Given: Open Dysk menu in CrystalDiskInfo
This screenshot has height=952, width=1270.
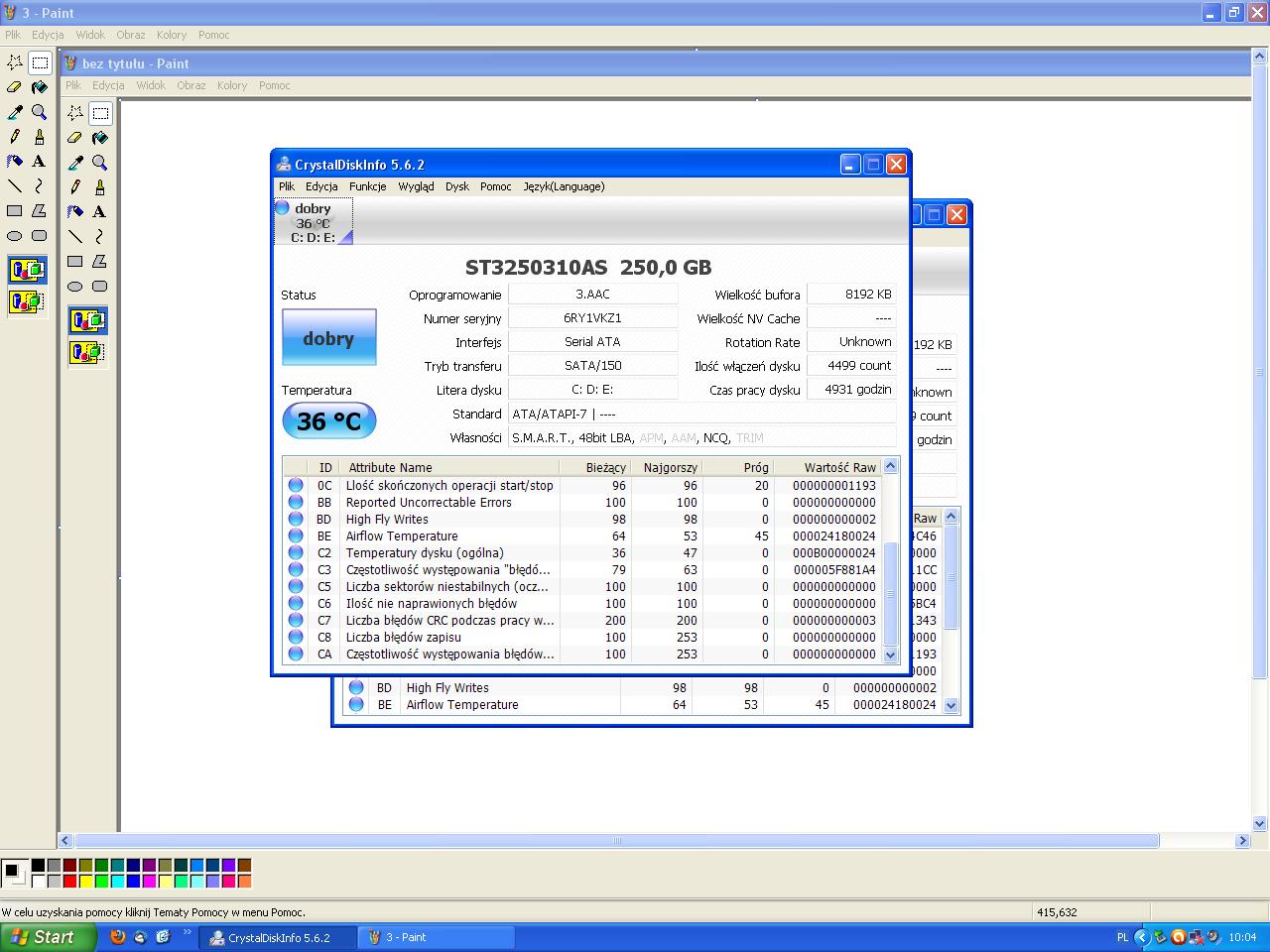Looking at the screenshot, I should pyautogui.click(x=457, y=186).
